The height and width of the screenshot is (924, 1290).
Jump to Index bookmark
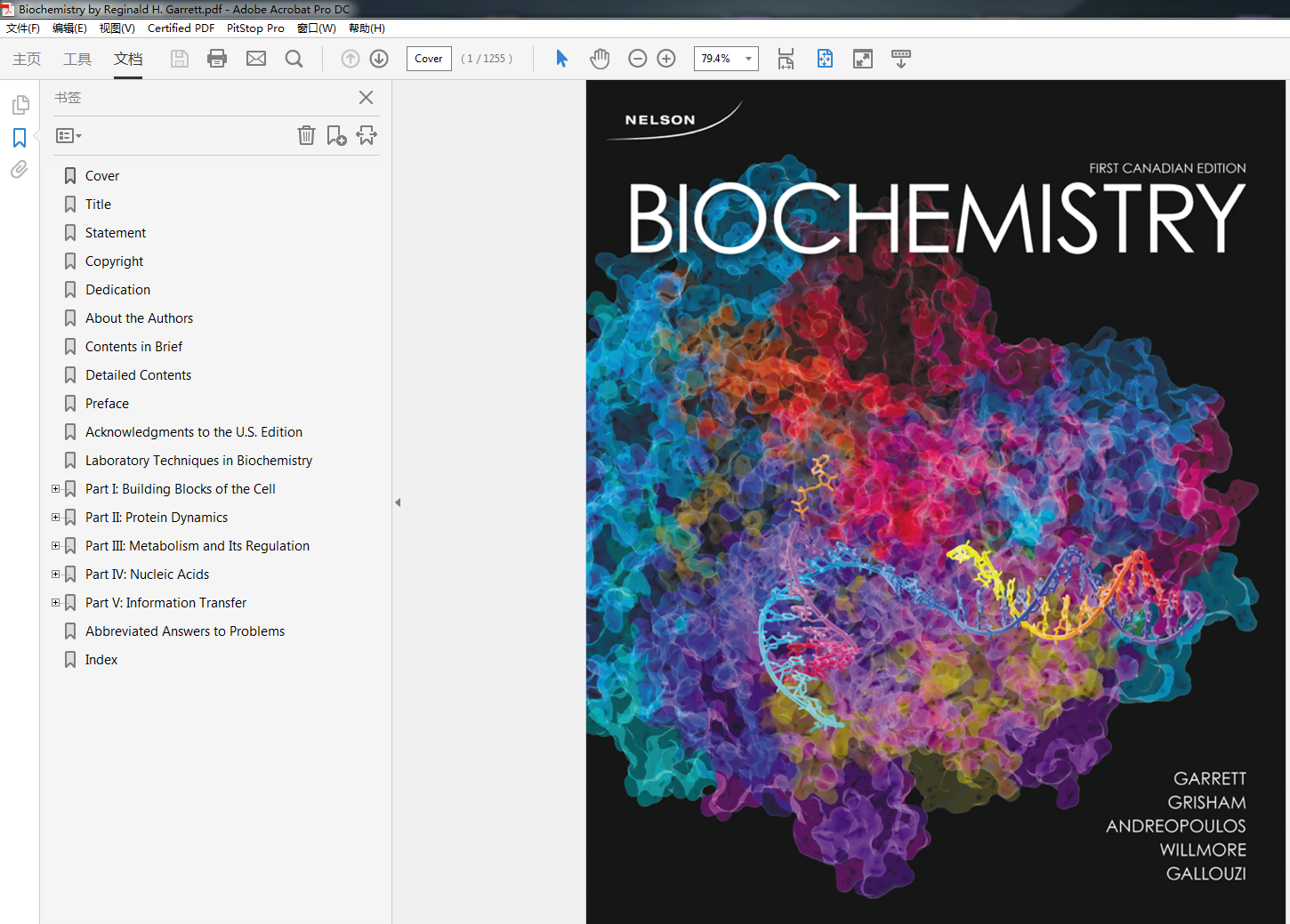click(101, 660)
